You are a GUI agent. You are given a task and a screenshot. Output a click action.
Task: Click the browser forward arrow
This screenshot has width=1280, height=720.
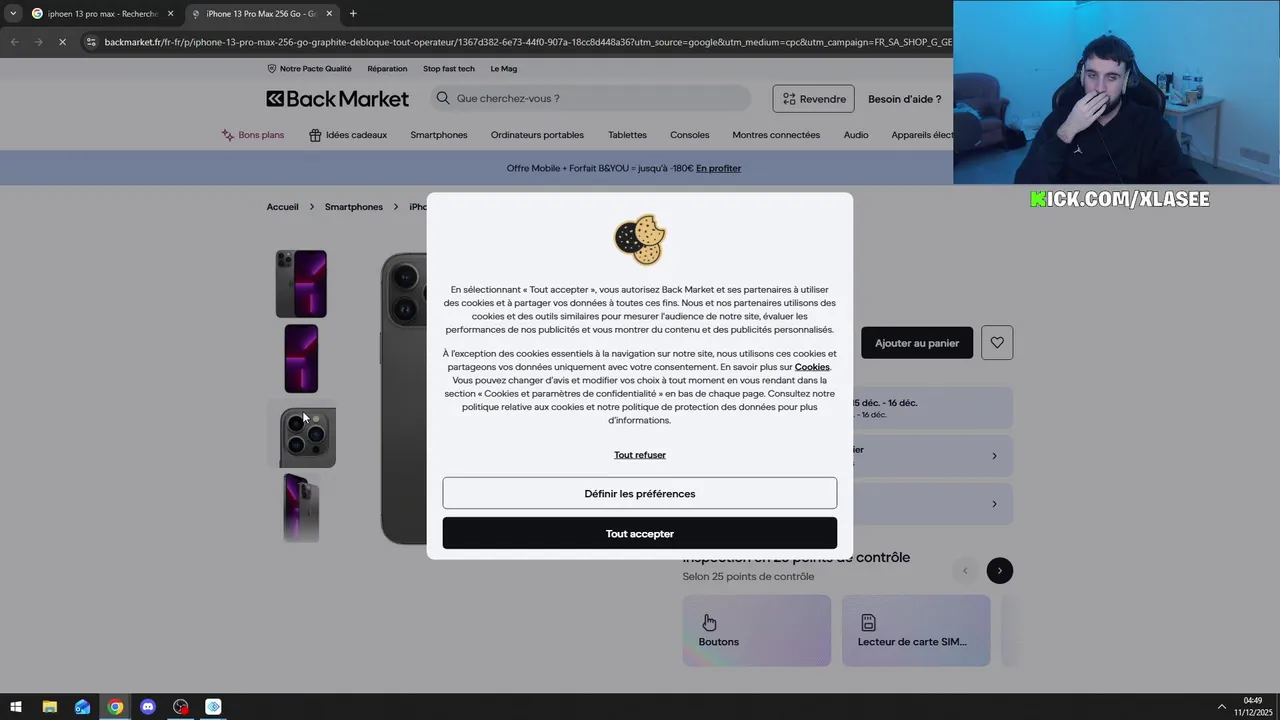[x=38, y=42]
